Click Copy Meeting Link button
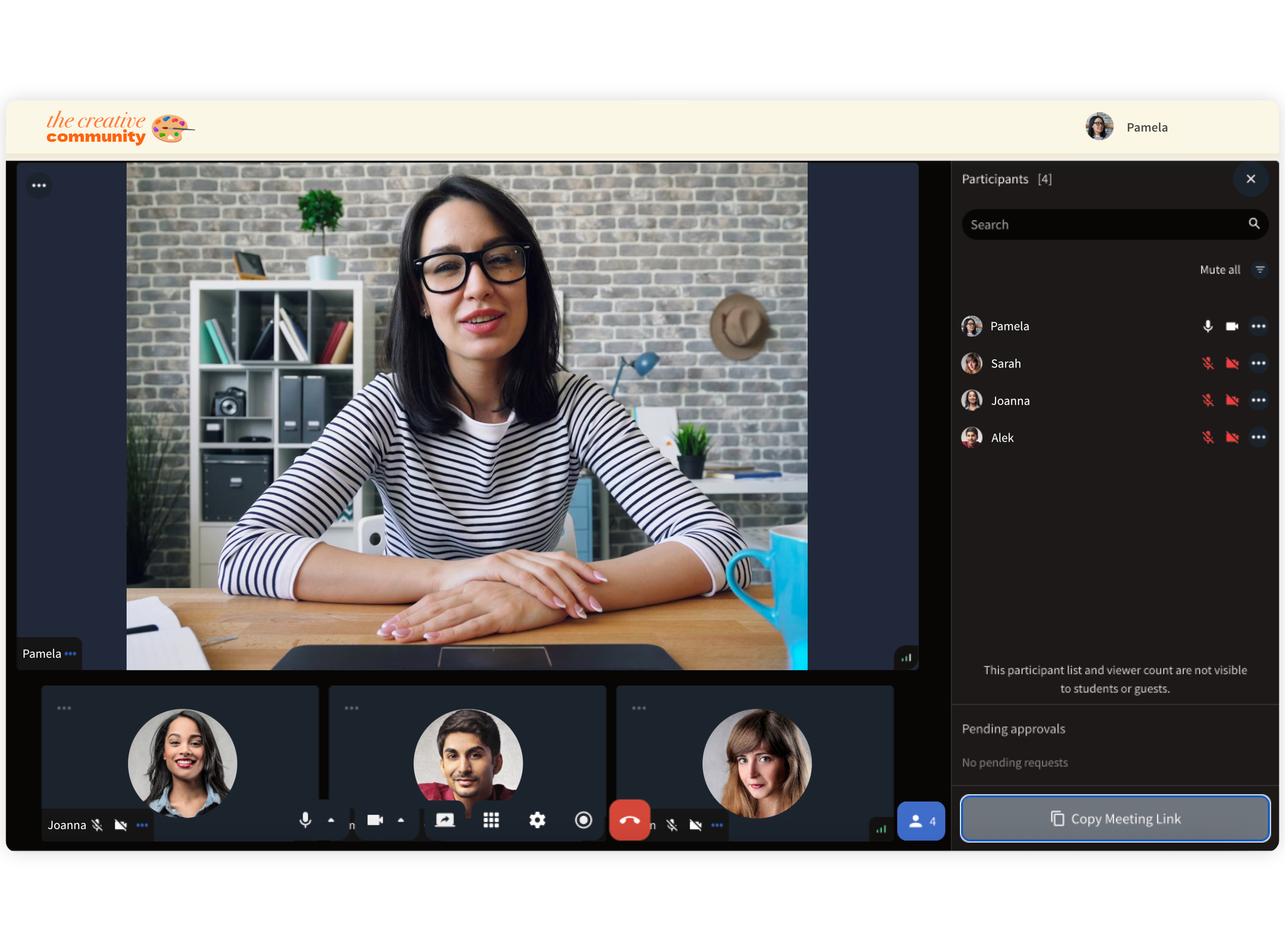 1115,818
